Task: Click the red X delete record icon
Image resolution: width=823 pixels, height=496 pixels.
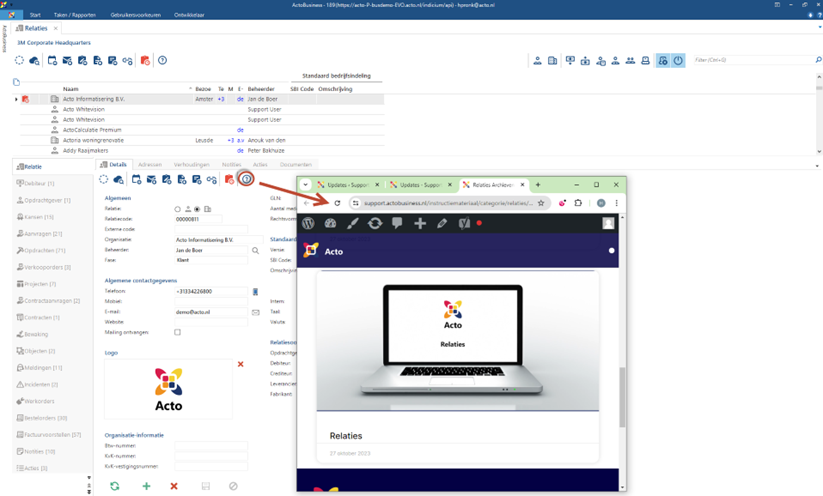Action: [174, 487]
